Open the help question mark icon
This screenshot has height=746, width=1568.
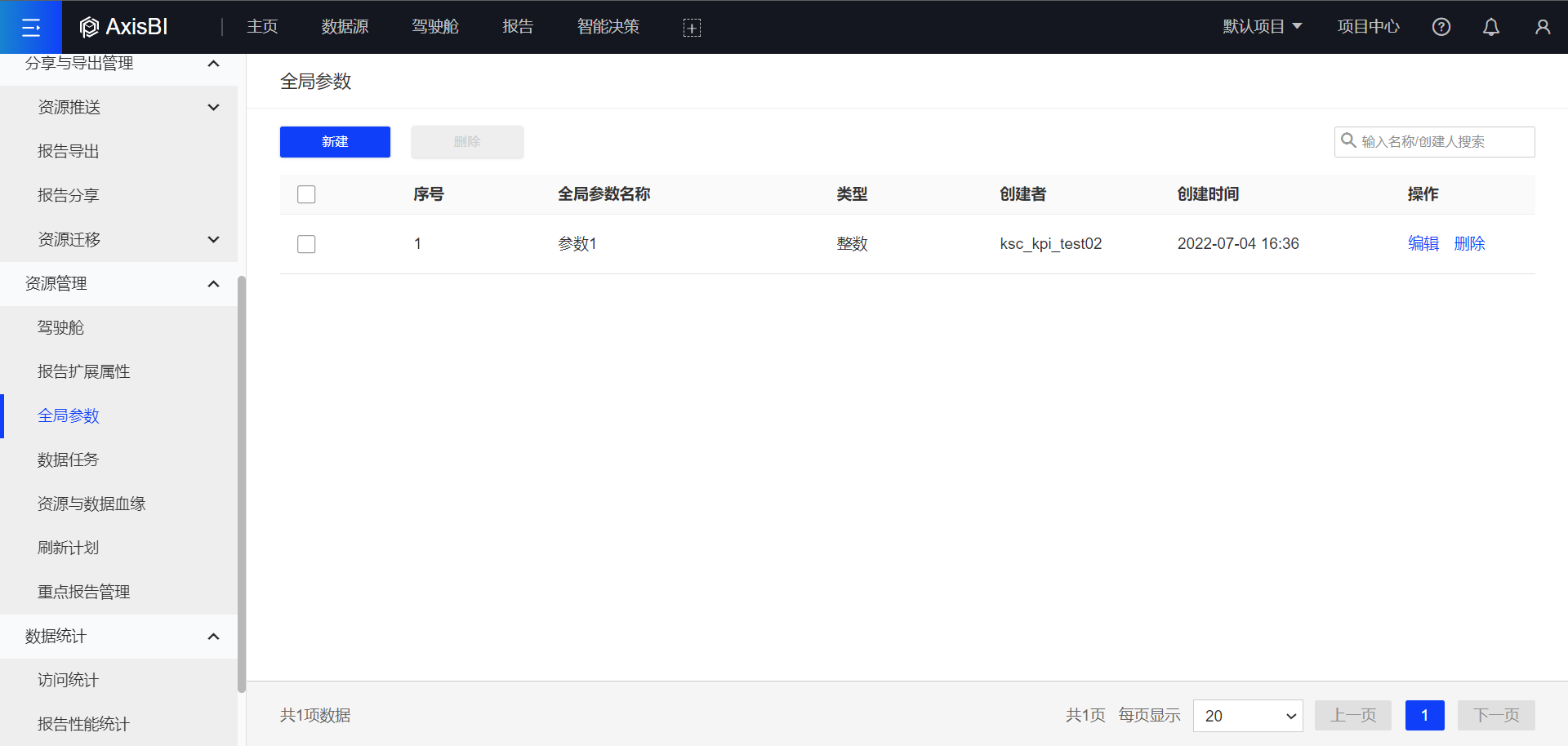(x=1441, y=27)
